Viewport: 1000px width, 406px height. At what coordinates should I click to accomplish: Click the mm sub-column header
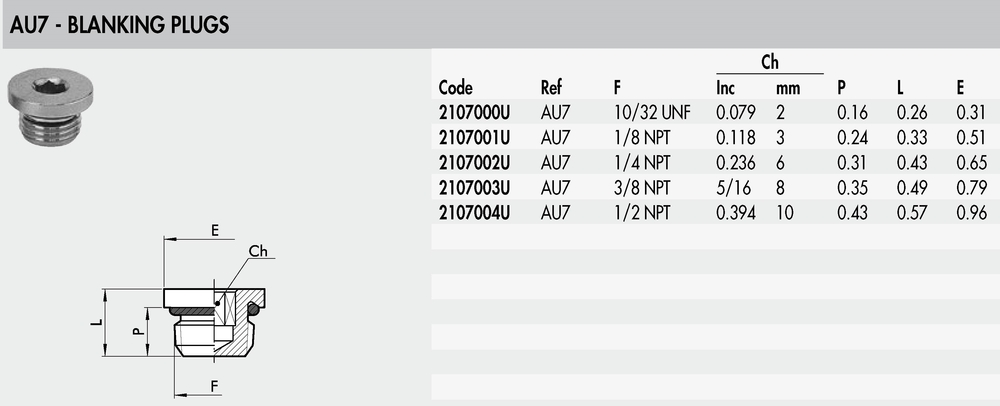[x=788, y=89]
